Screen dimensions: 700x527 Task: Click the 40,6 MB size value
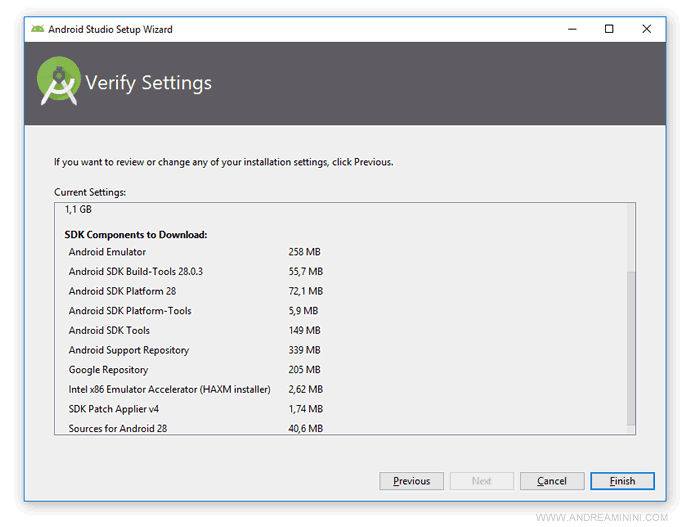point(306,428)
